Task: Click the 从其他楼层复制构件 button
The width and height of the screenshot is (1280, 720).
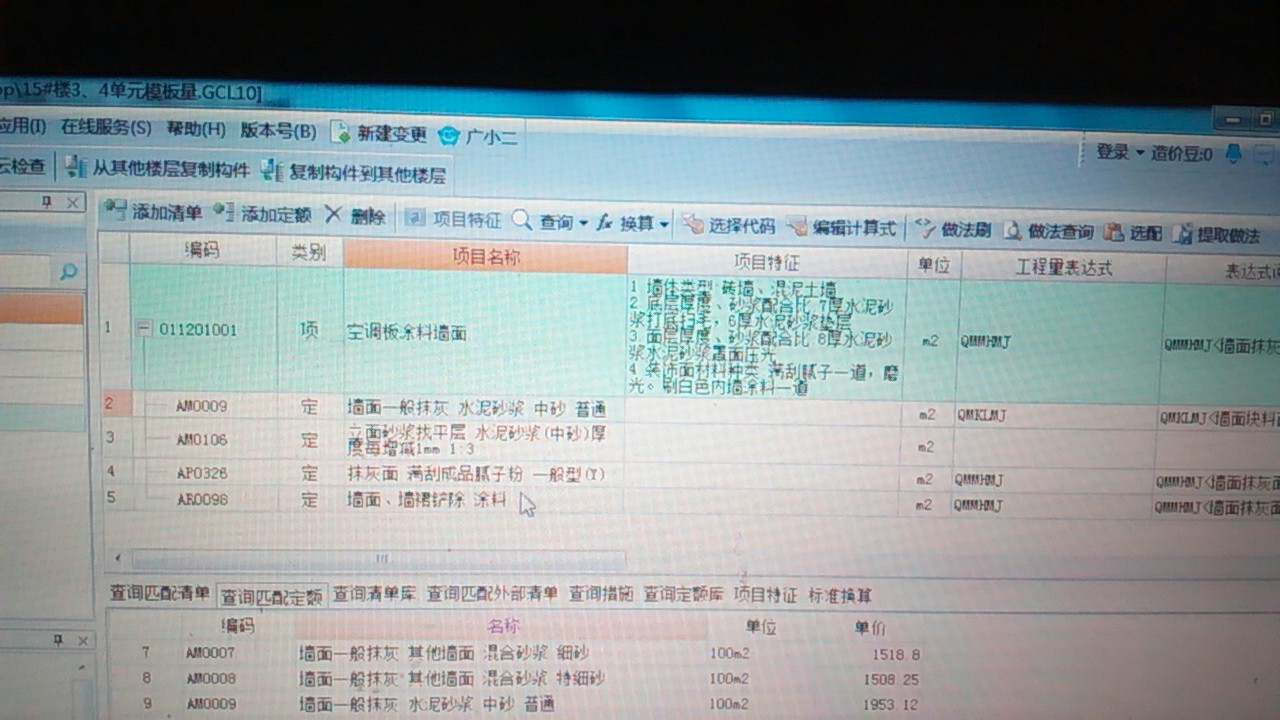Action: (x=156, y=168)
